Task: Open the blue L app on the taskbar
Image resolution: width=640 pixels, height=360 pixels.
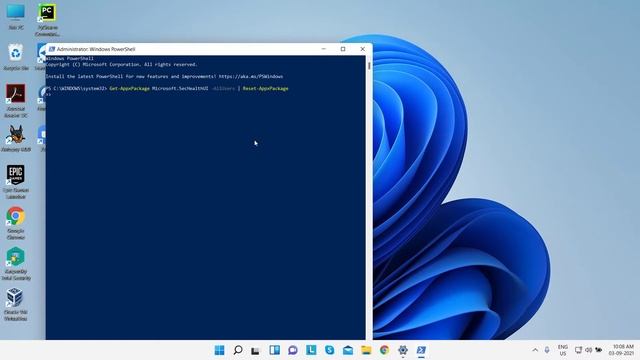Action: click(x=311, y=350)
